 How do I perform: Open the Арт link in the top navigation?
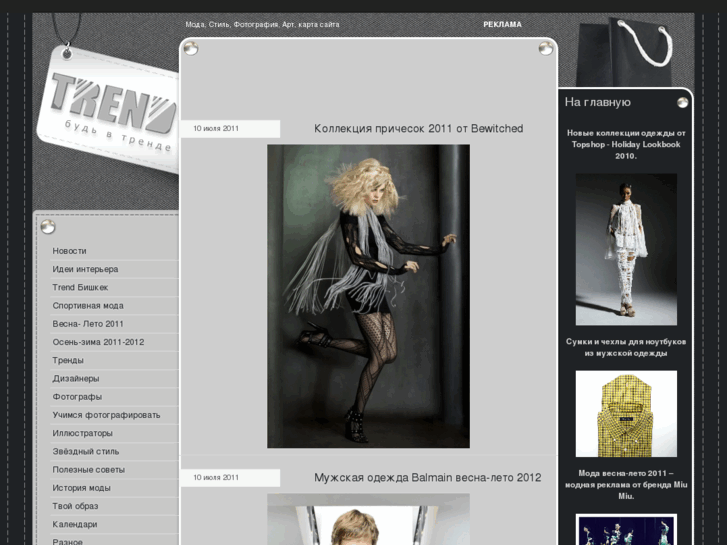(288, 25)
